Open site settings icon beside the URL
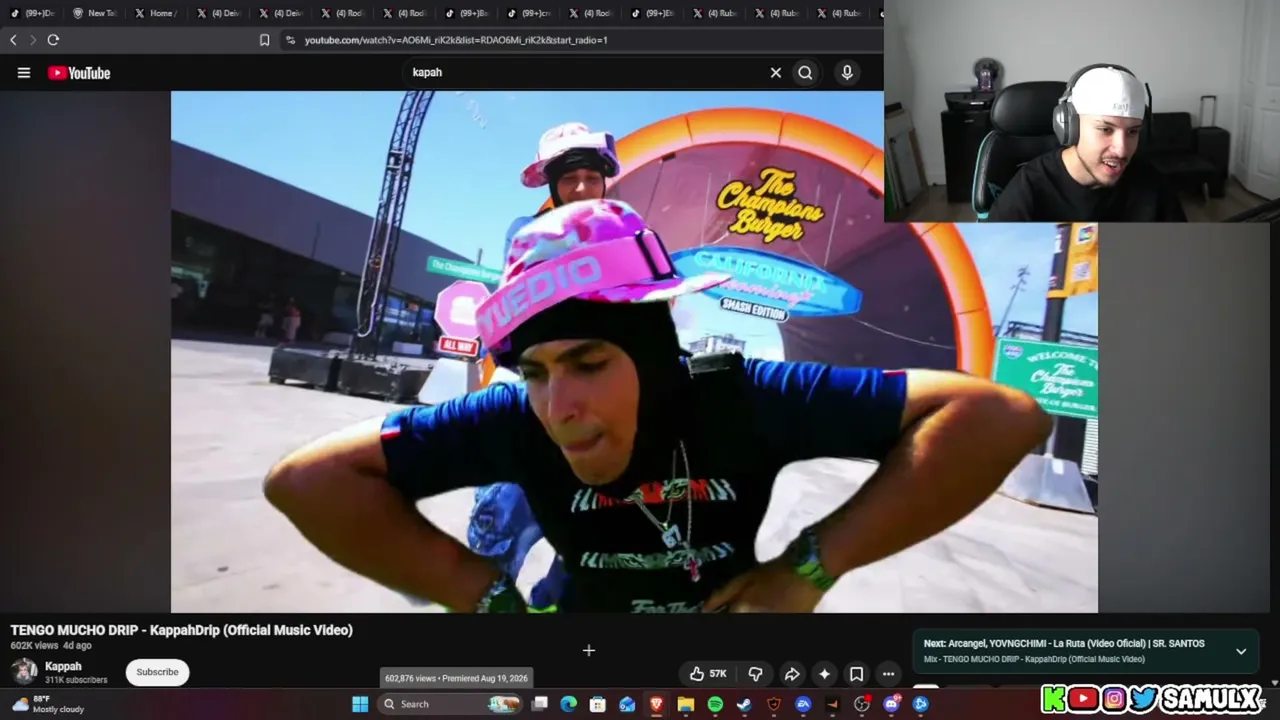Image resolution: width=1280 pixels, height=720 pixels. pyautogui.click(x=290, y=40)
